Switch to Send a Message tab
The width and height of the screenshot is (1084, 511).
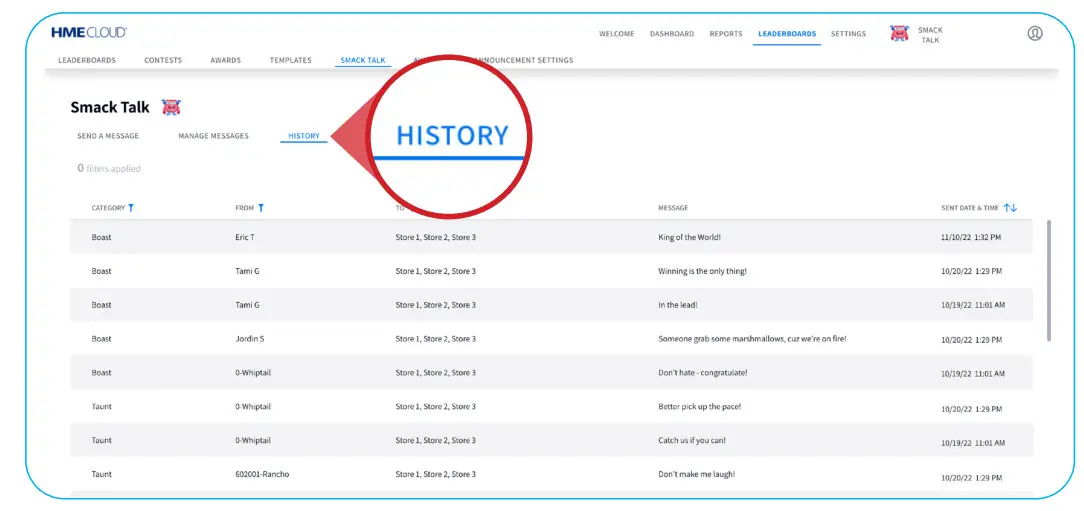[x=108, y=136]
